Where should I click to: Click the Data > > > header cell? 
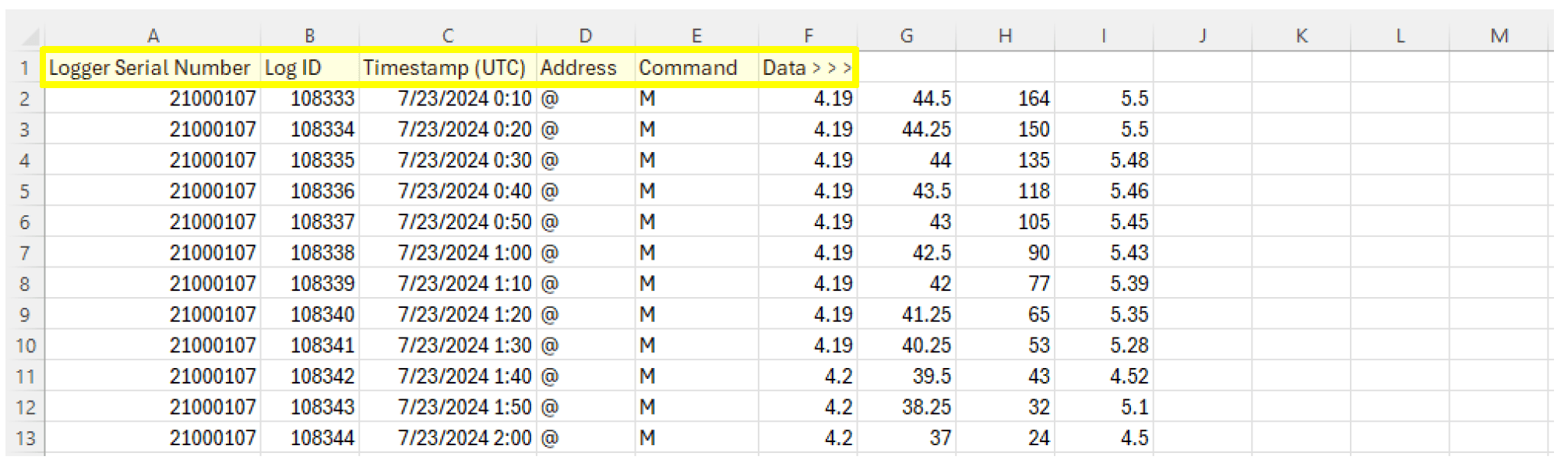pyautogui.click(x=808, y=68)
